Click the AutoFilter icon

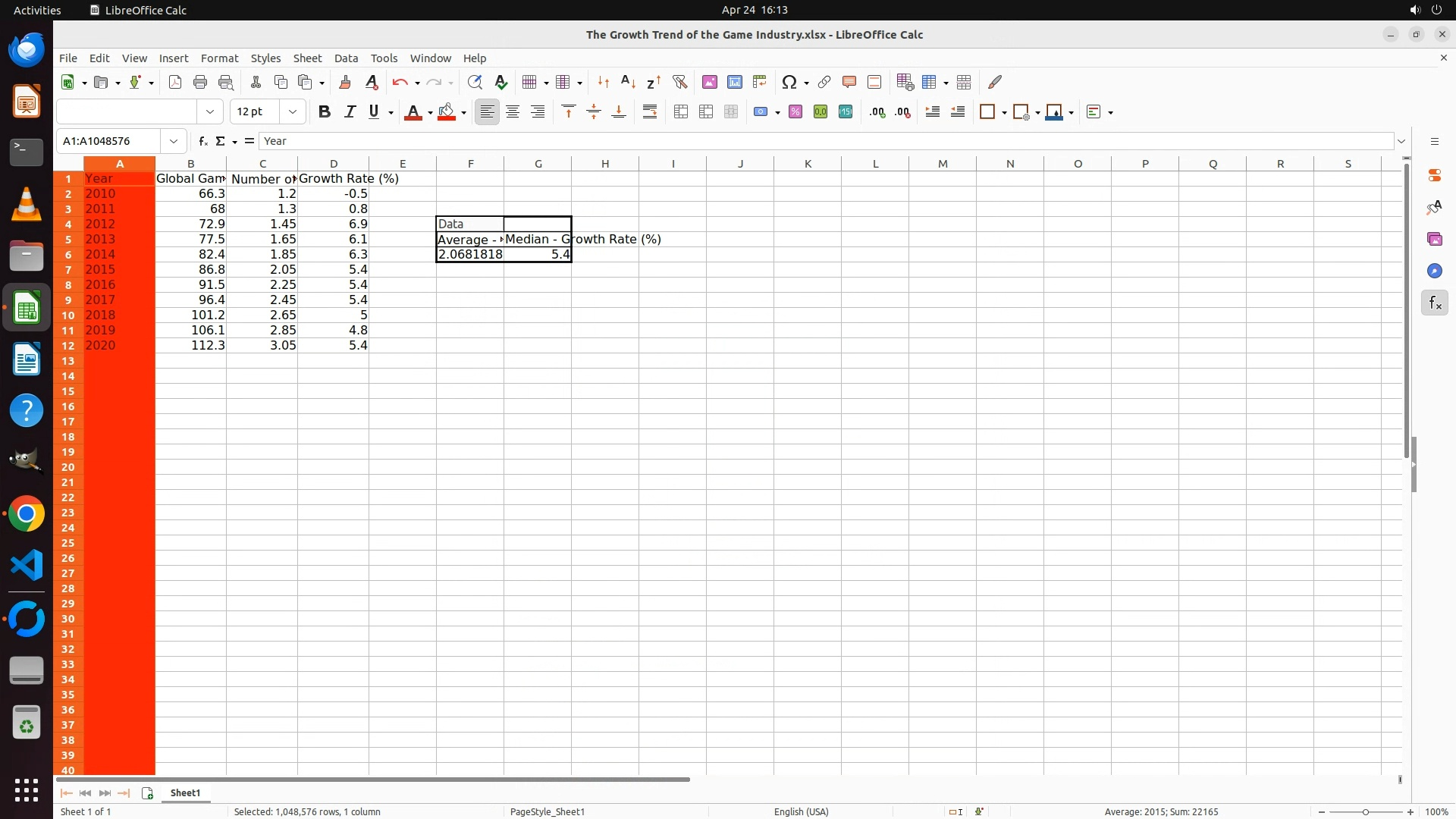(x=679, y=82)
